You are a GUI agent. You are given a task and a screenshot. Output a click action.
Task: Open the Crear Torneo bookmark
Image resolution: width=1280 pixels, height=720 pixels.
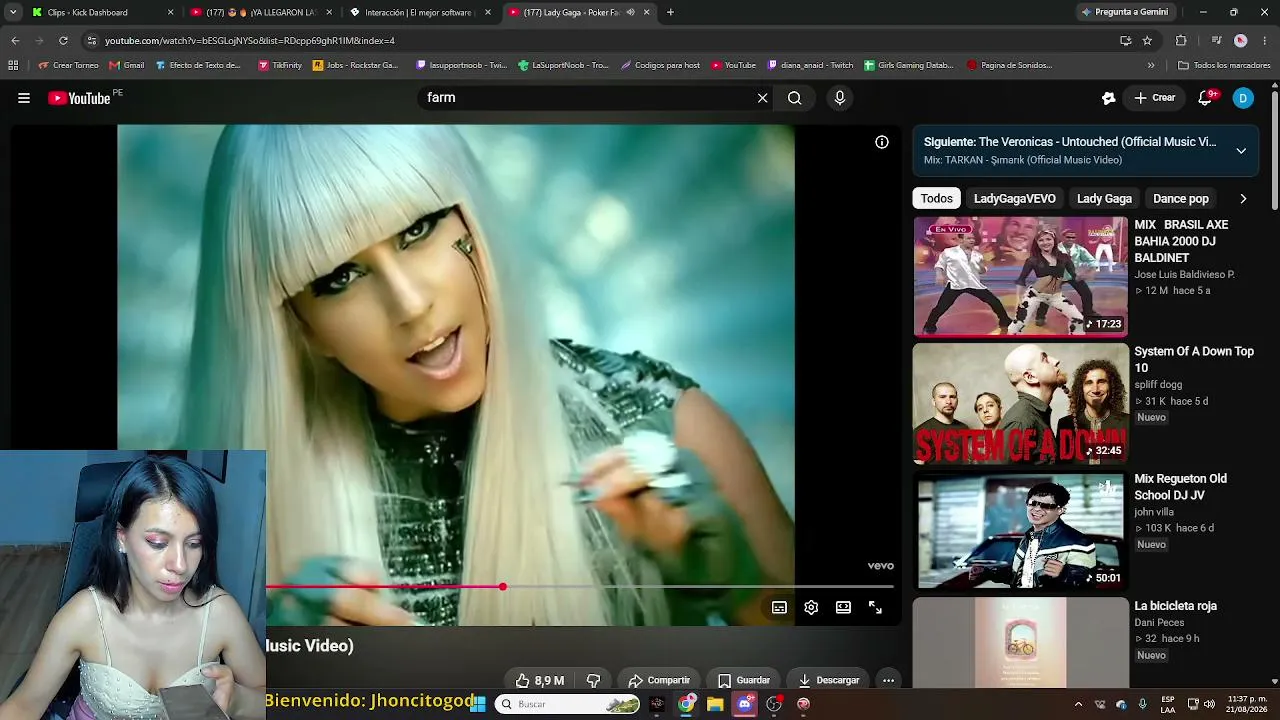point(68,65)
